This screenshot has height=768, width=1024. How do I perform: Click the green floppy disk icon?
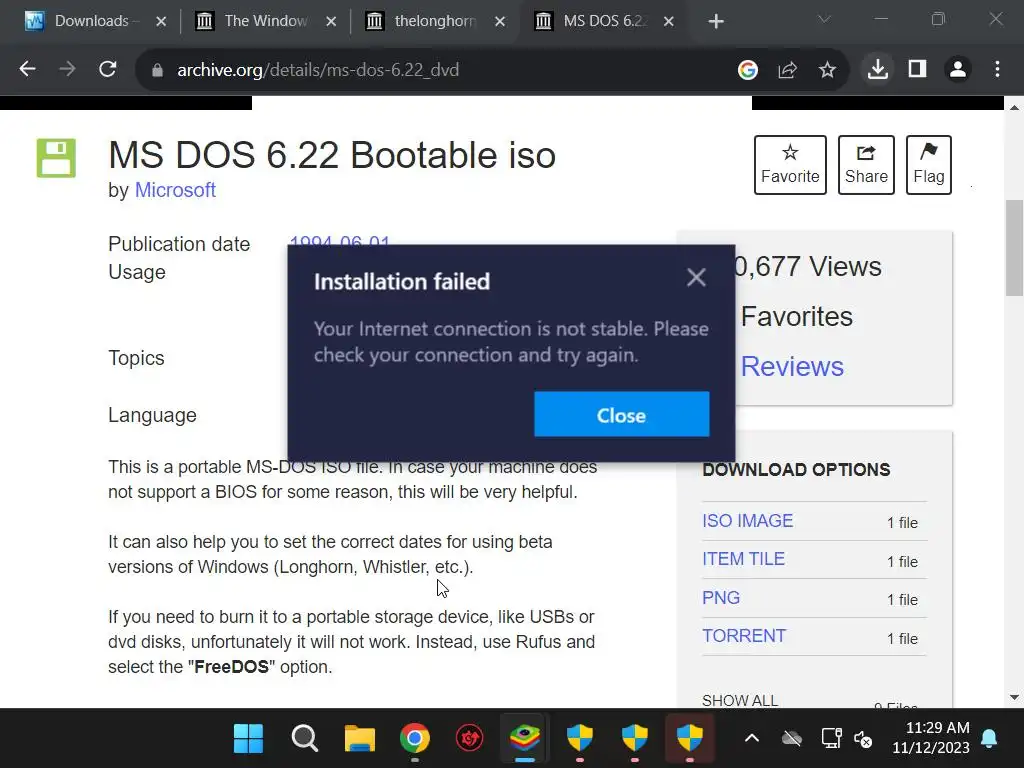pyautogui.click(x=56, y=158)
